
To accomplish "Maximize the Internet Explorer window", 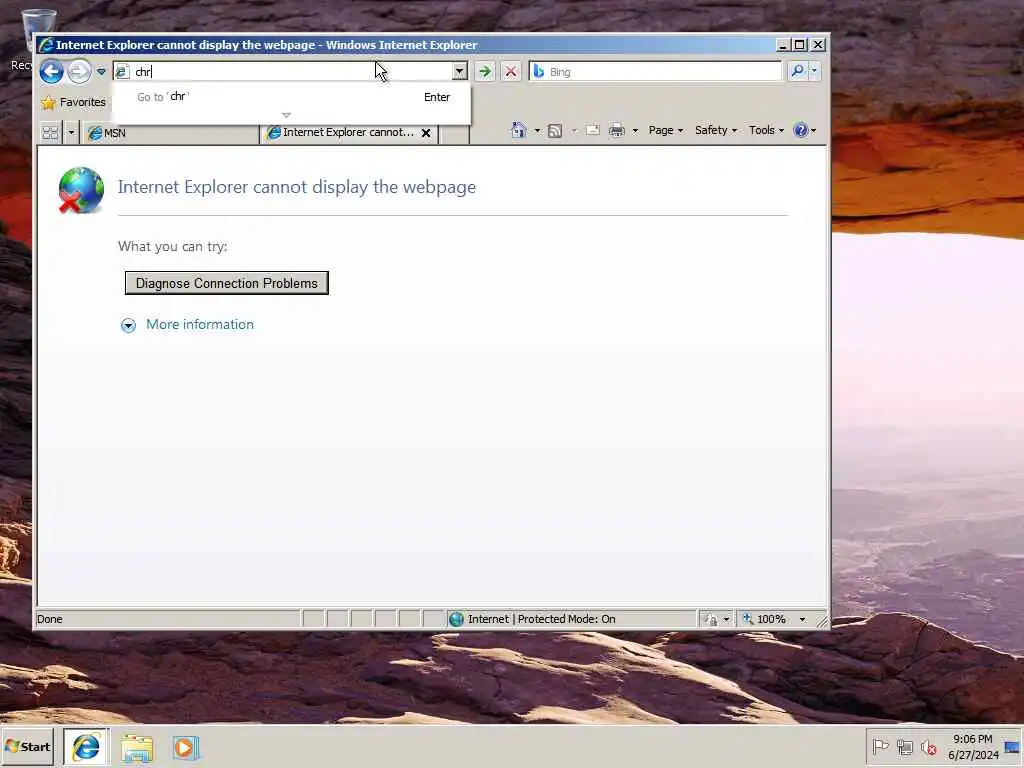I will coord(799,45).
